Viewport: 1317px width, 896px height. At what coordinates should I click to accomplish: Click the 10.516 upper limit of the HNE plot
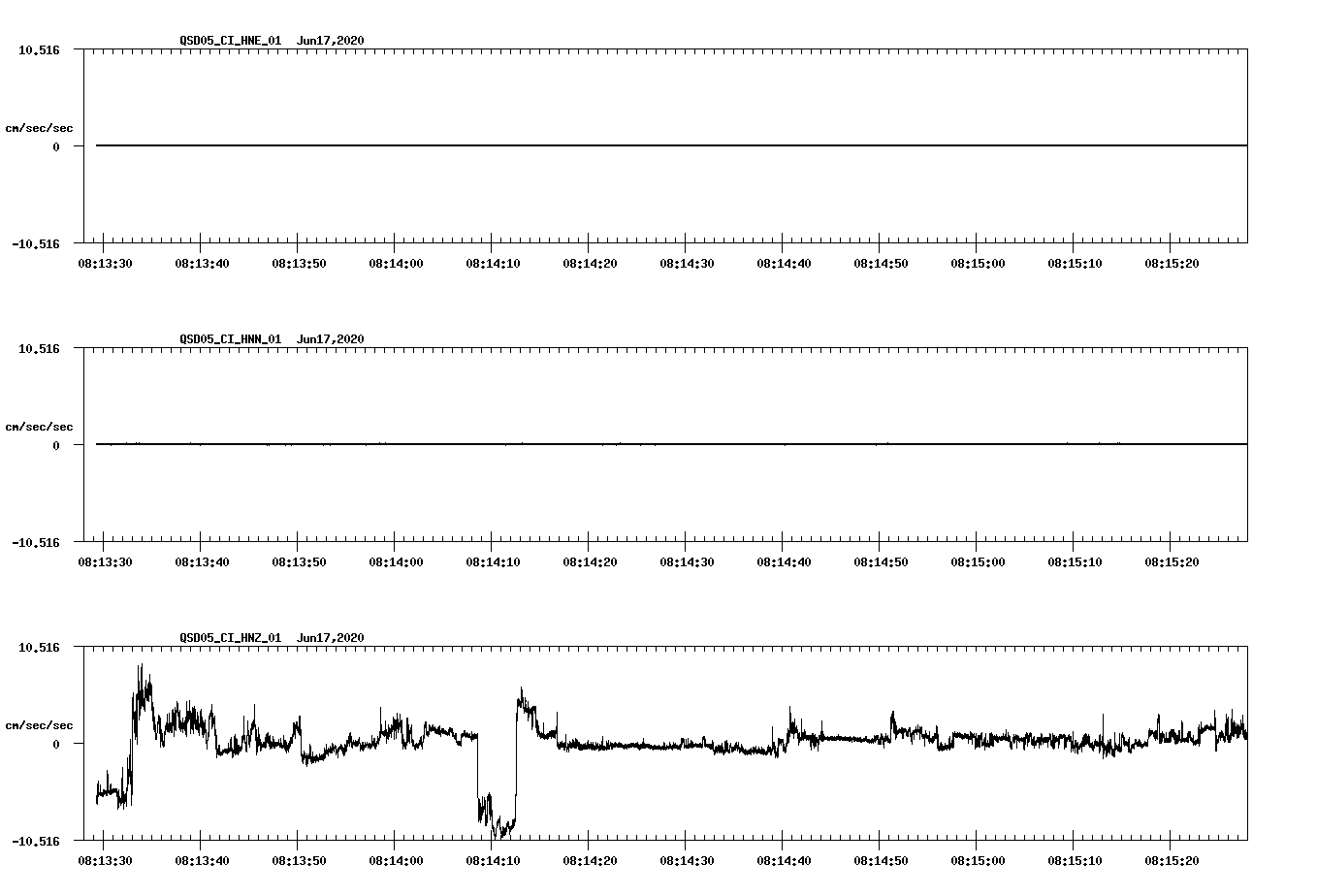[39, 49]
